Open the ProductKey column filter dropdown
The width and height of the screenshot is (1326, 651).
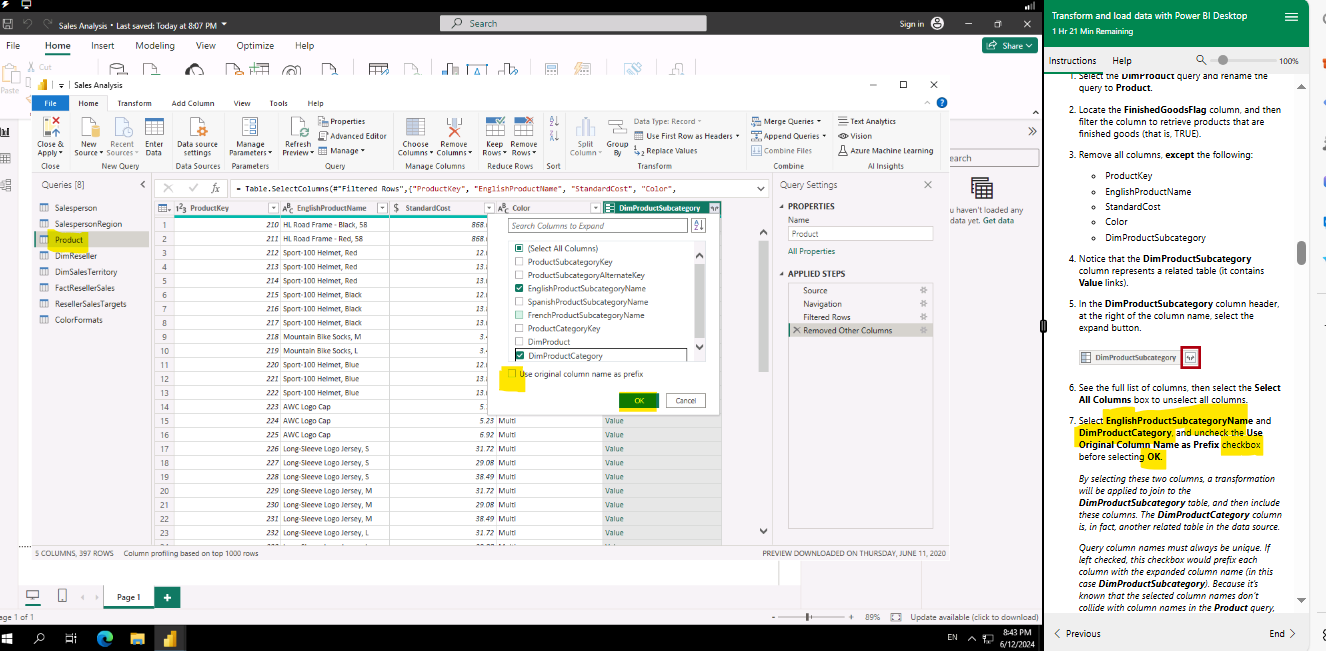tap(273, 208)
